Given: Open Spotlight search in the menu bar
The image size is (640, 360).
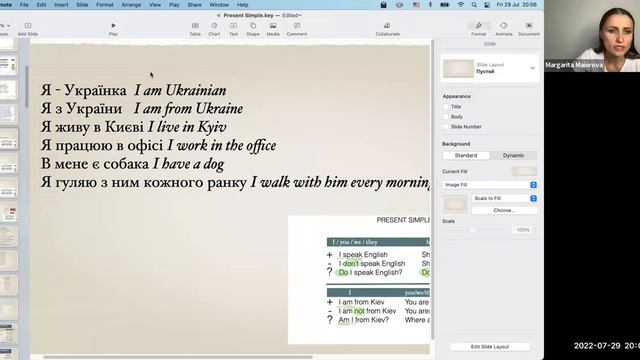Looking at the screenshot, I should click(474, 5).
